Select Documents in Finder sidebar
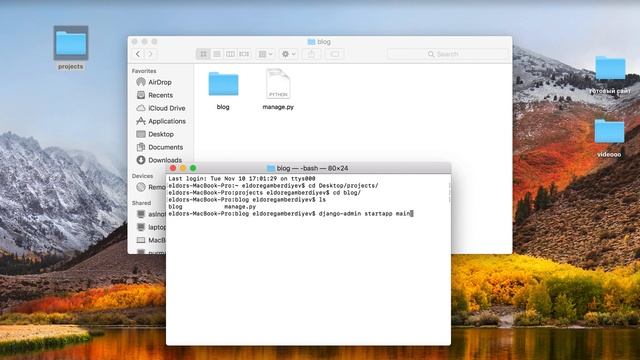Viewport: 640px width, 360px height. (x=165, y=147)
